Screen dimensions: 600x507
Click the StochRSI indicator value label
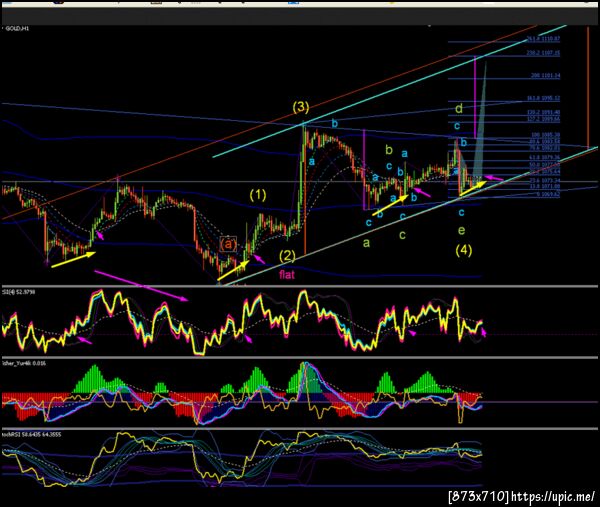[x=31, y=435]
